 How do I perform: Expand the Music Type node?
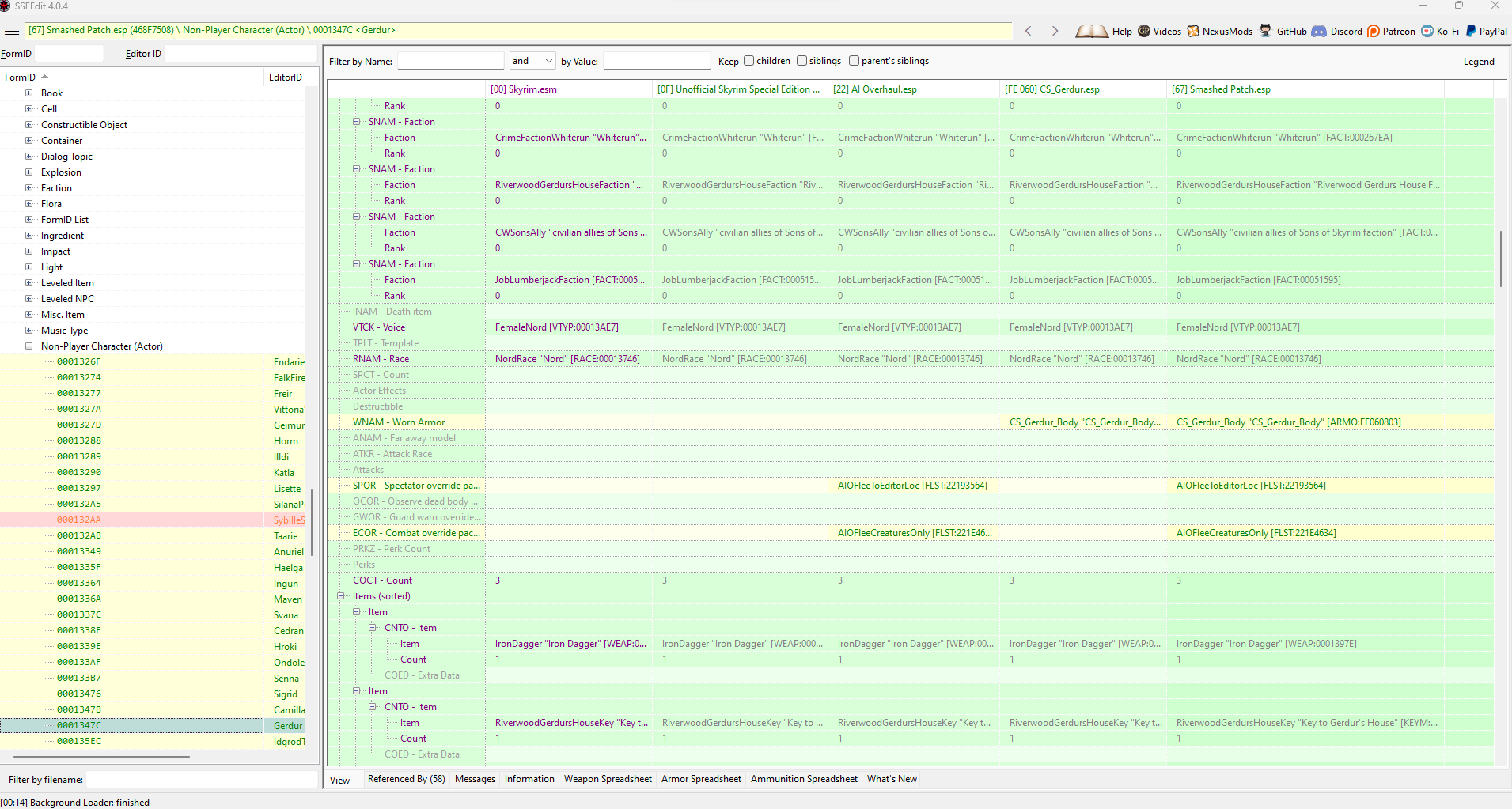coord(29,330)
